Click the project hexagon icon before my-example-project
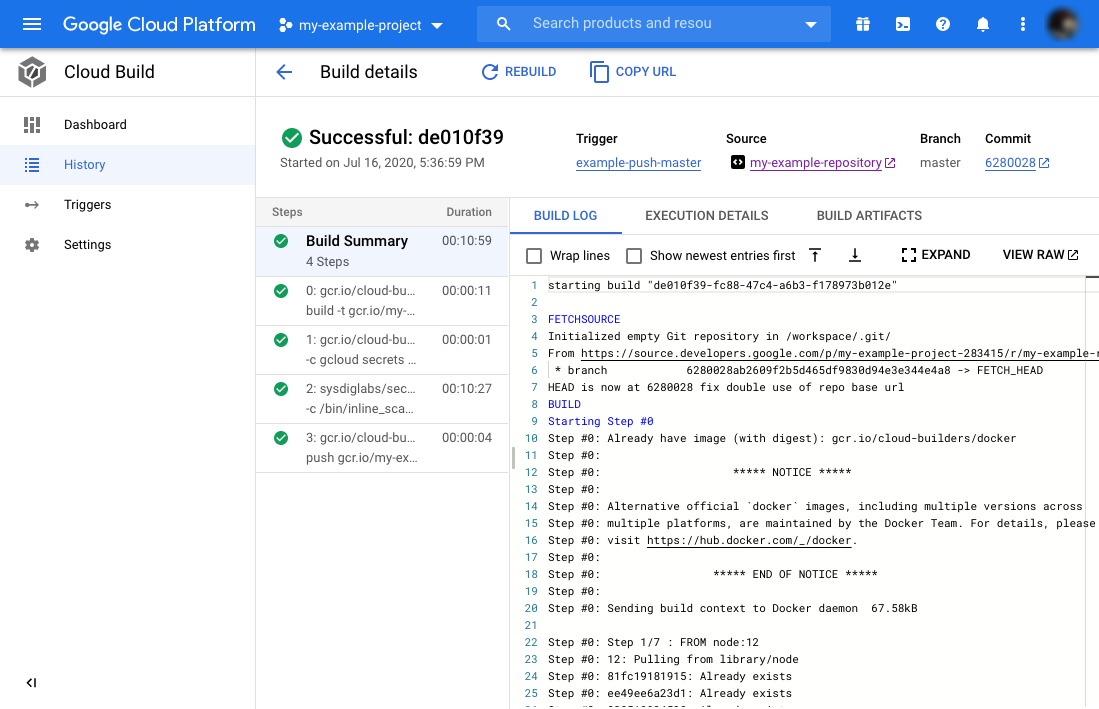Image resolution: width=1099 pixels, height=709 pixels. click(x=285, y=25)
